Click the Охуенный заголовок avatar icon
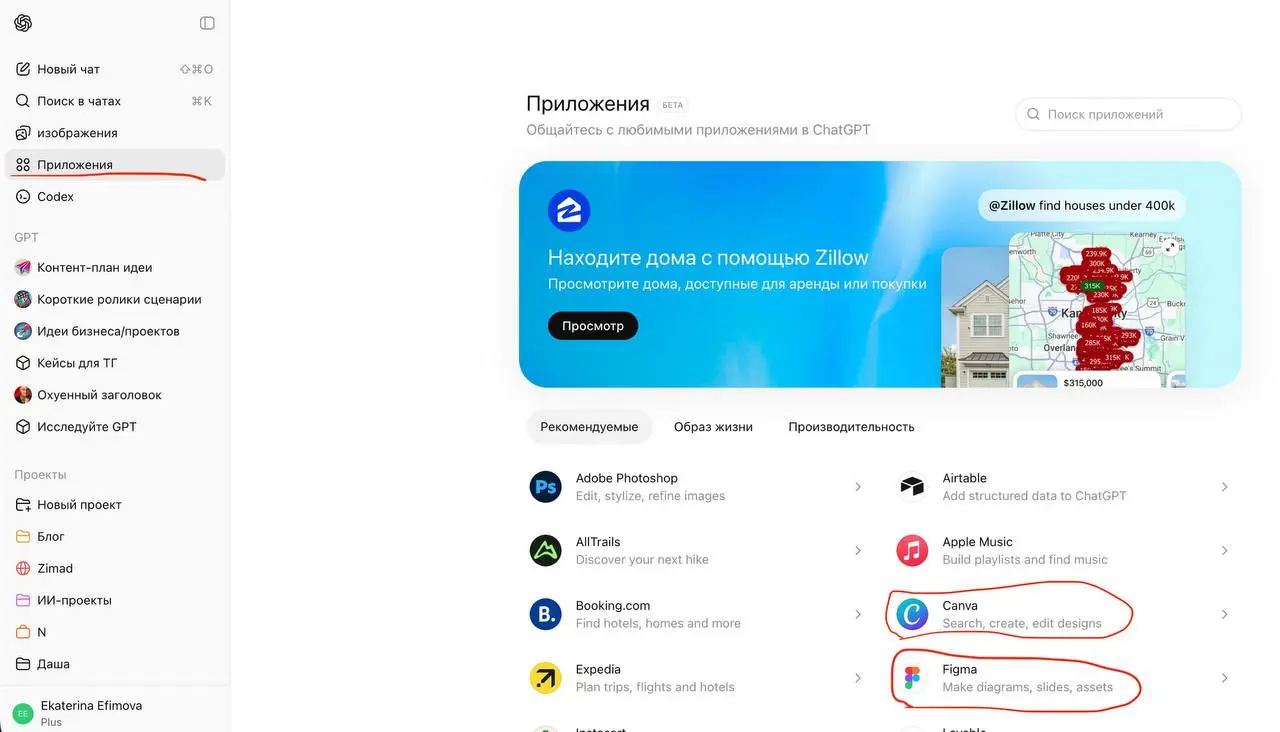The height and width of the screenshot is (732, 1280). 23,395
